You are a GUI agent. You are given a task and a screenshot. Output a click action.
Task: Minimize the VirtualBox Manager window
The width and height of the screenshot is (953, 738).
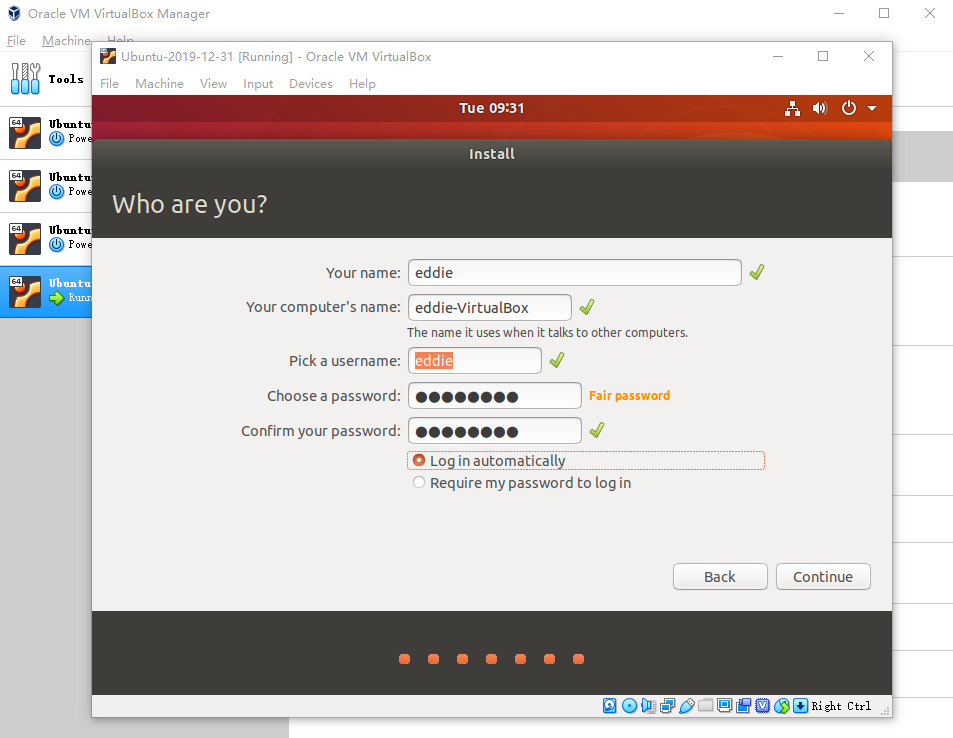coord(839,13)
